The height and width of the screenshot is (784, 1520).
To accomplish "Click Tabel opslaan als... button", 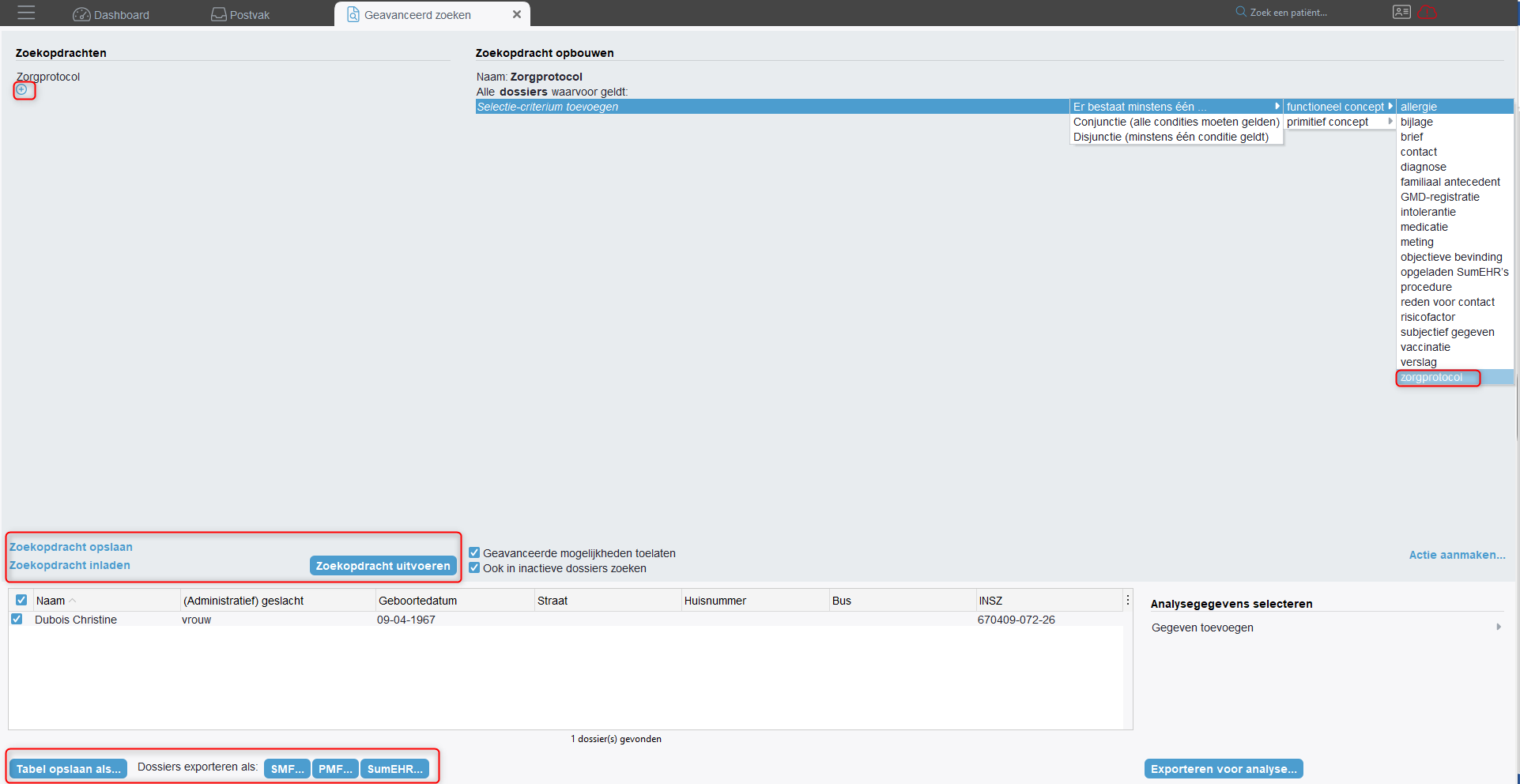I will pos(69,768).
